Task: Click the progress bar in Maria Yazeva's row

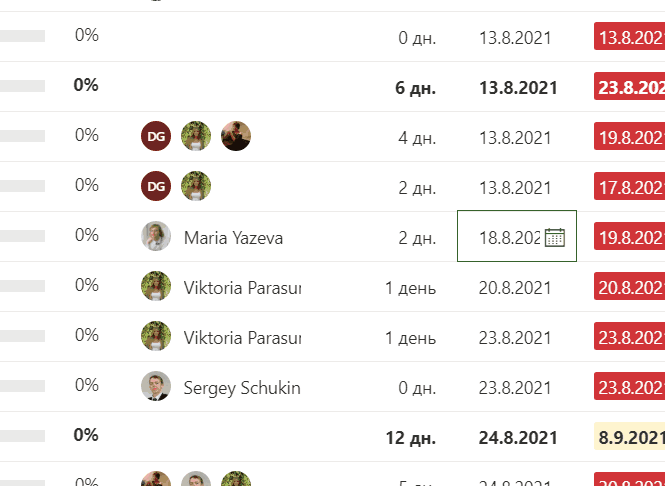Action: click(22, 236)
